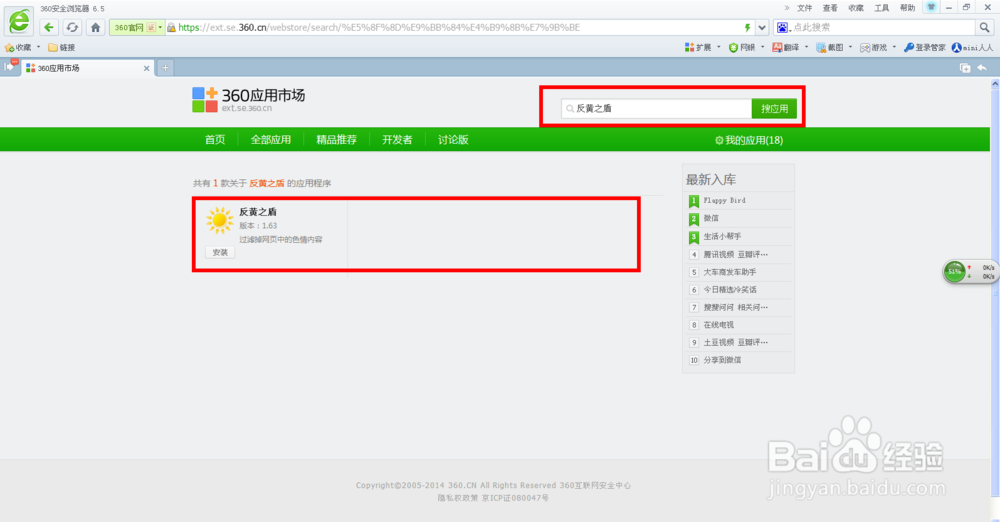Open 大车商发车助手 in the list
The width and height of the screenshot is (1000, 522).
coord(730,272)
